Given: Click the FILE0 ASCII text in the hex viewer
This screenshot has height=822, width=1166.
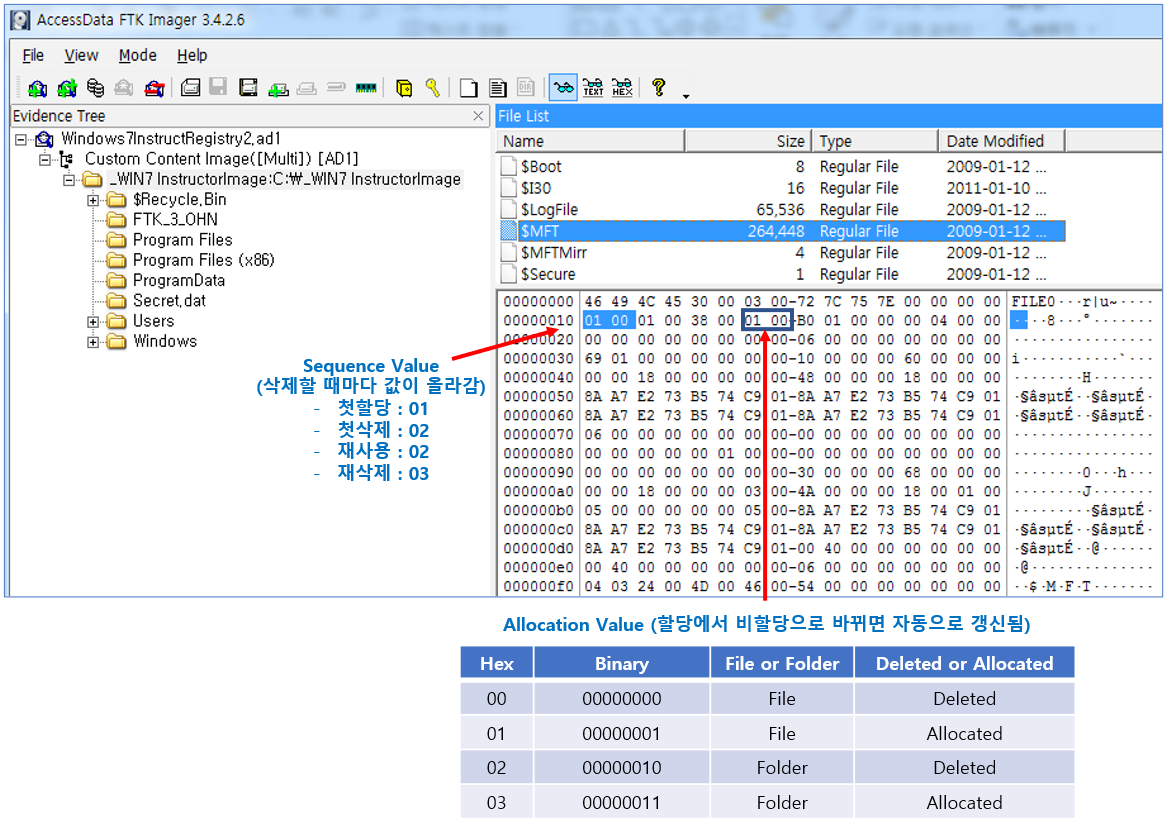Looking at the screenshot, I should pos(1033,301).
